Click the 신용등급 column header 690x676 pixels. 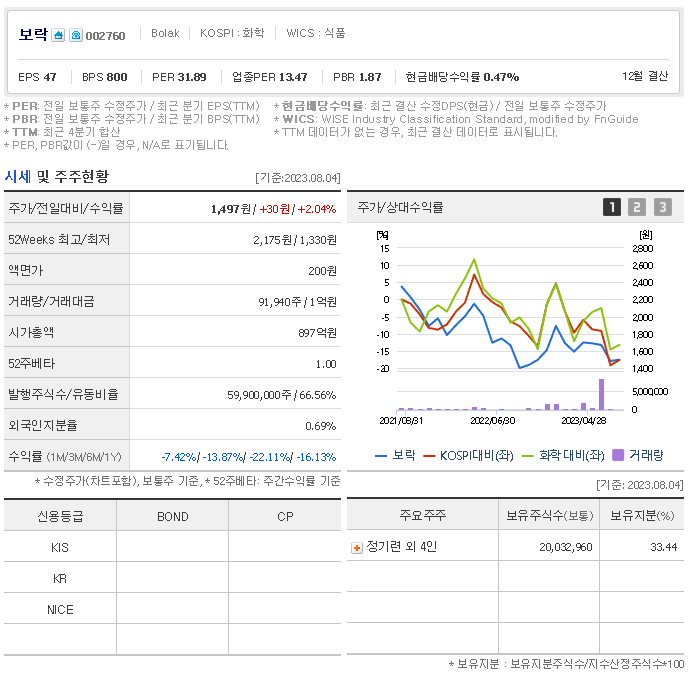60,516
